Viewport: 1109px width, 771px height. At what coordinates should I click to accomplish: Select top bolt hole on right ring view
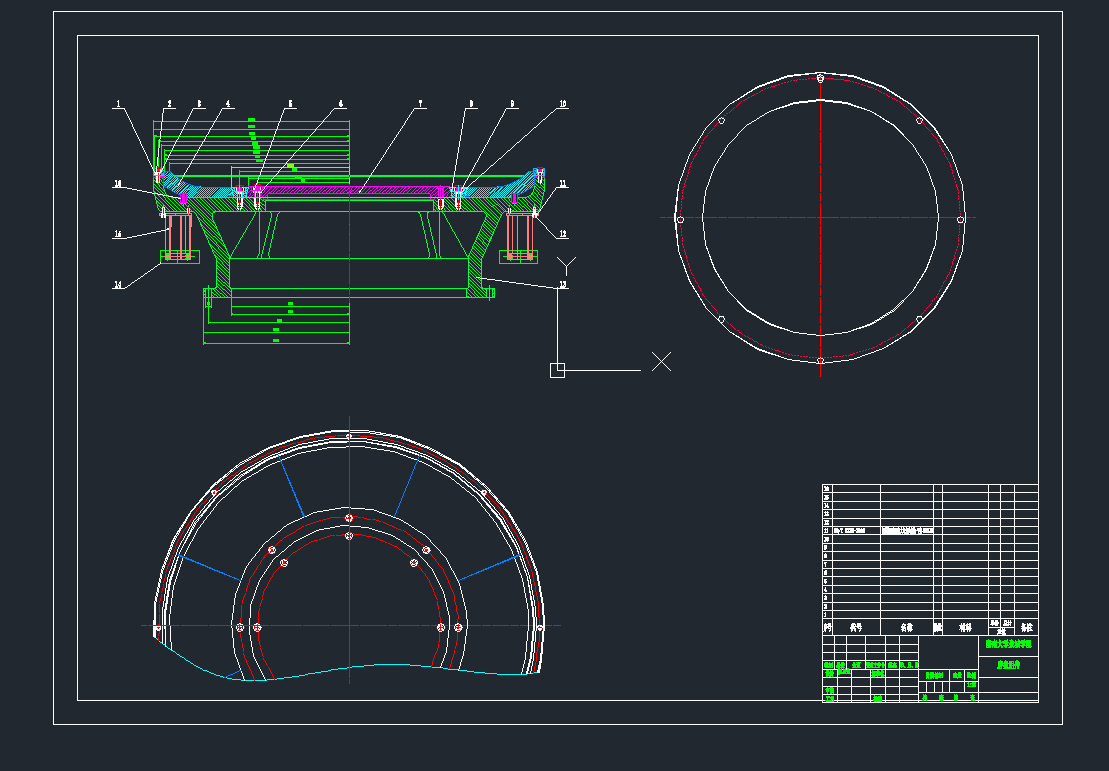pyautogui.click(x=820, y=78)
